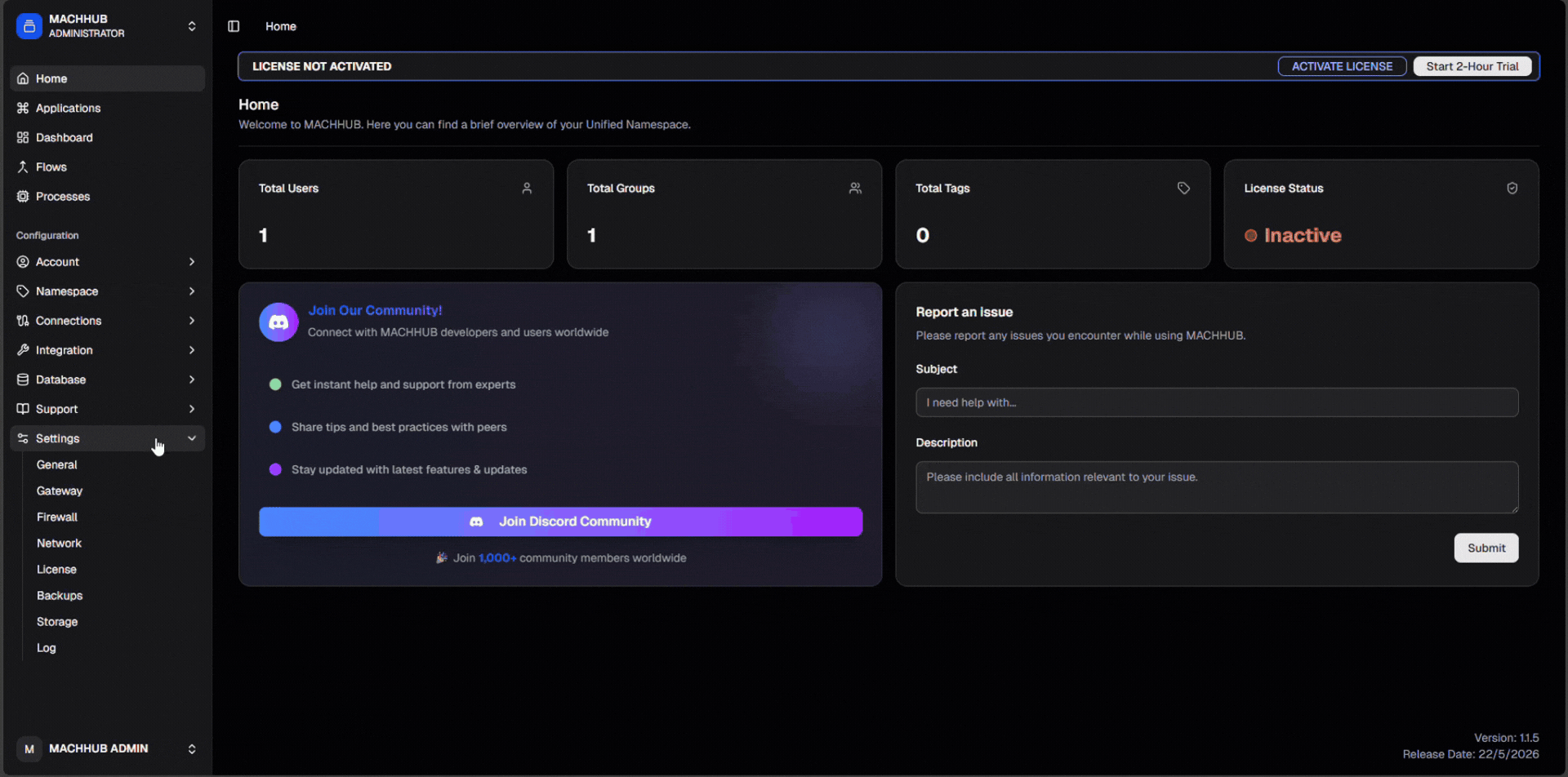Click the Home house icon

[23, 78]
